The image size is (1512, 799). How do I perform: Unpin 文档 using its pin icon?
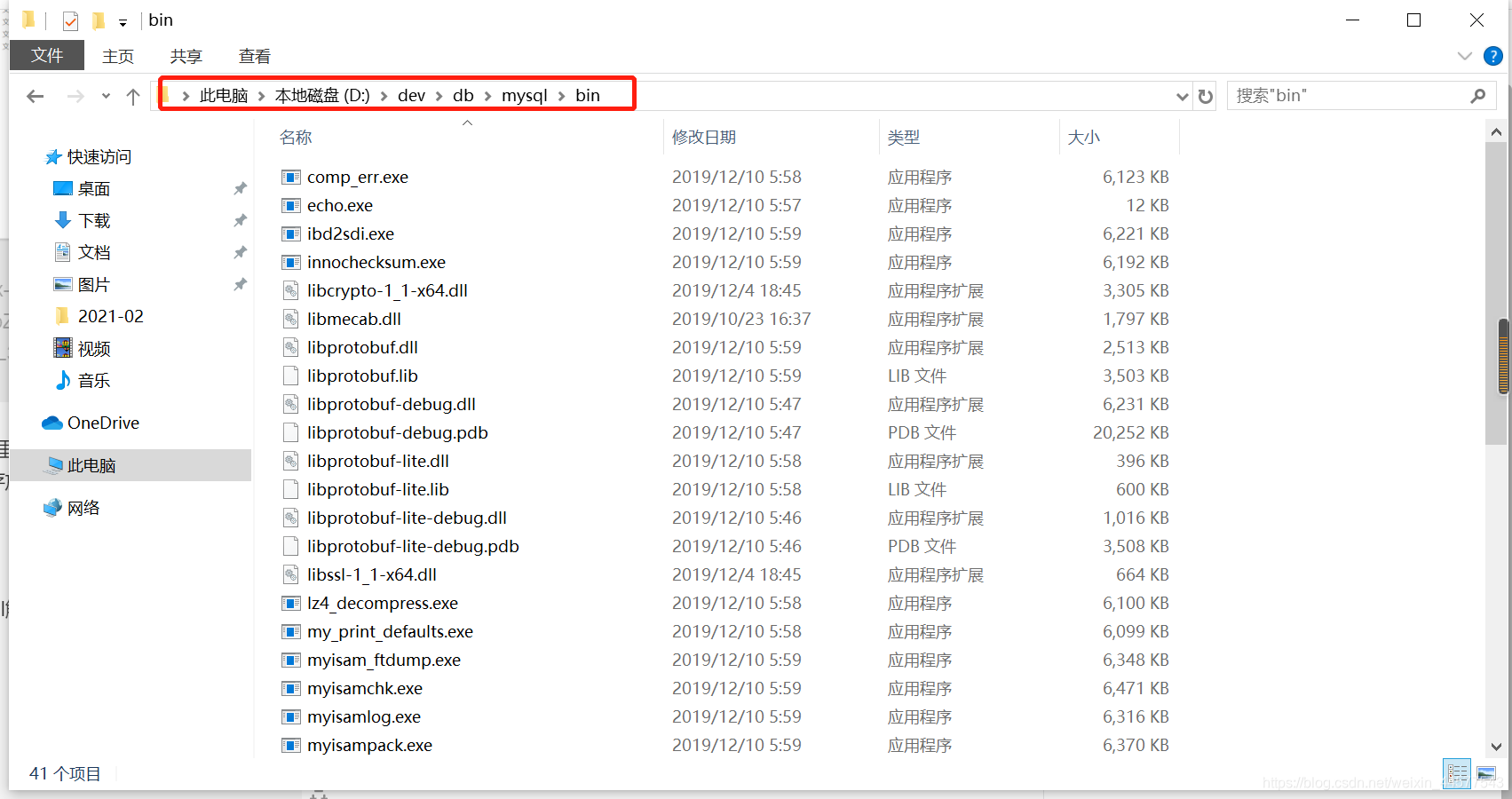click(x=240, y=252)
